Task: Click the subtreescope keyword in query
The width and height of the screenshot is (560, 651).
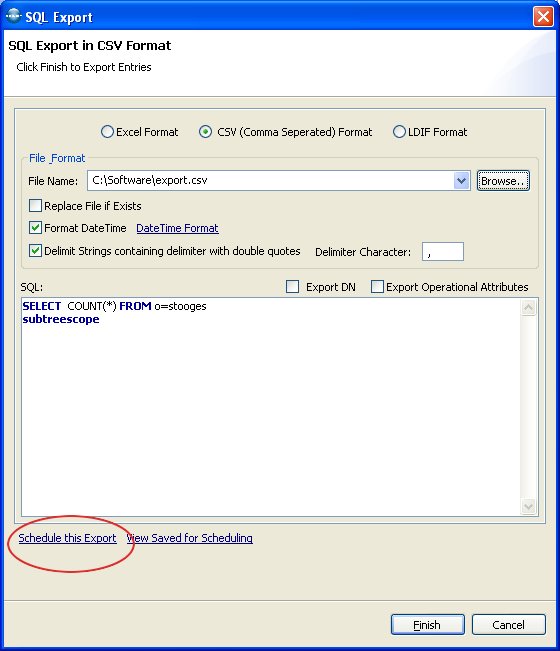Action: click(61, 319)
